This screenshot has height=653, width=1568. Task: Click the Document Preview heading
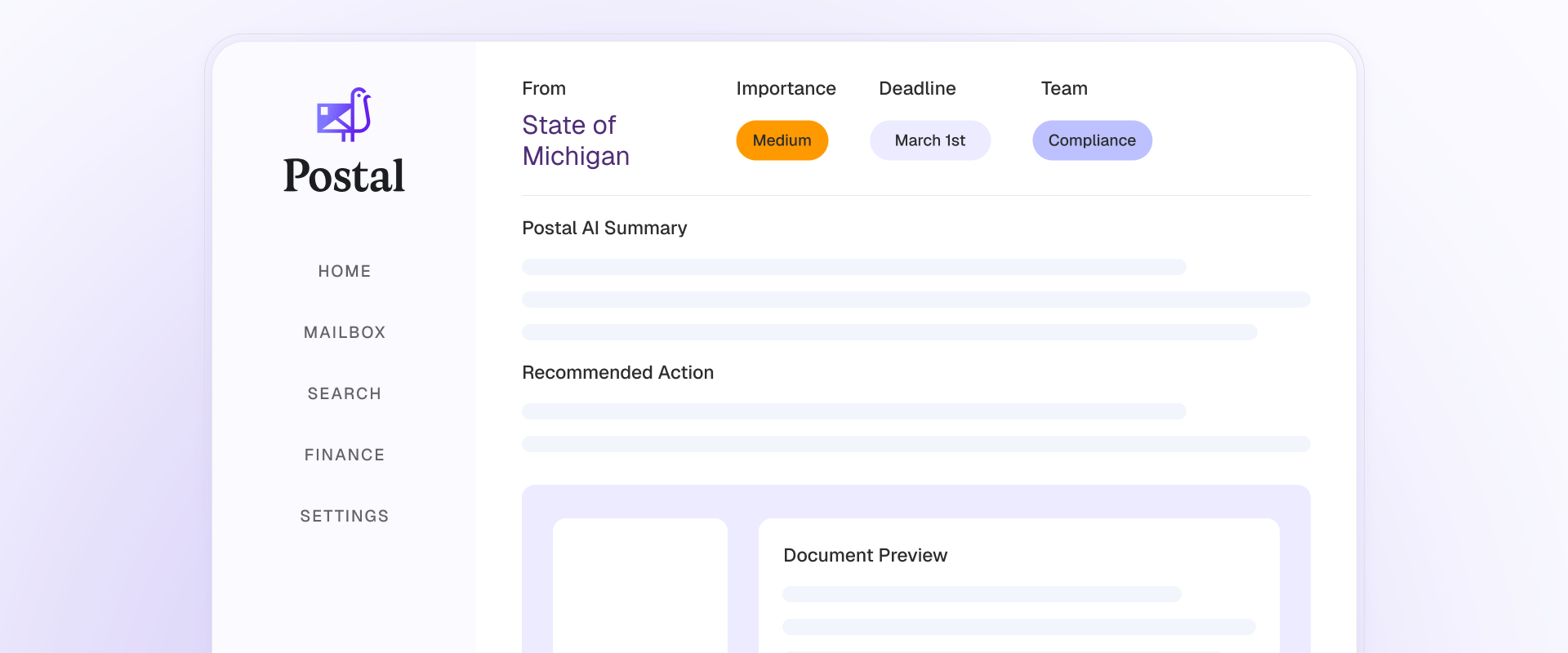coord(865,555)
